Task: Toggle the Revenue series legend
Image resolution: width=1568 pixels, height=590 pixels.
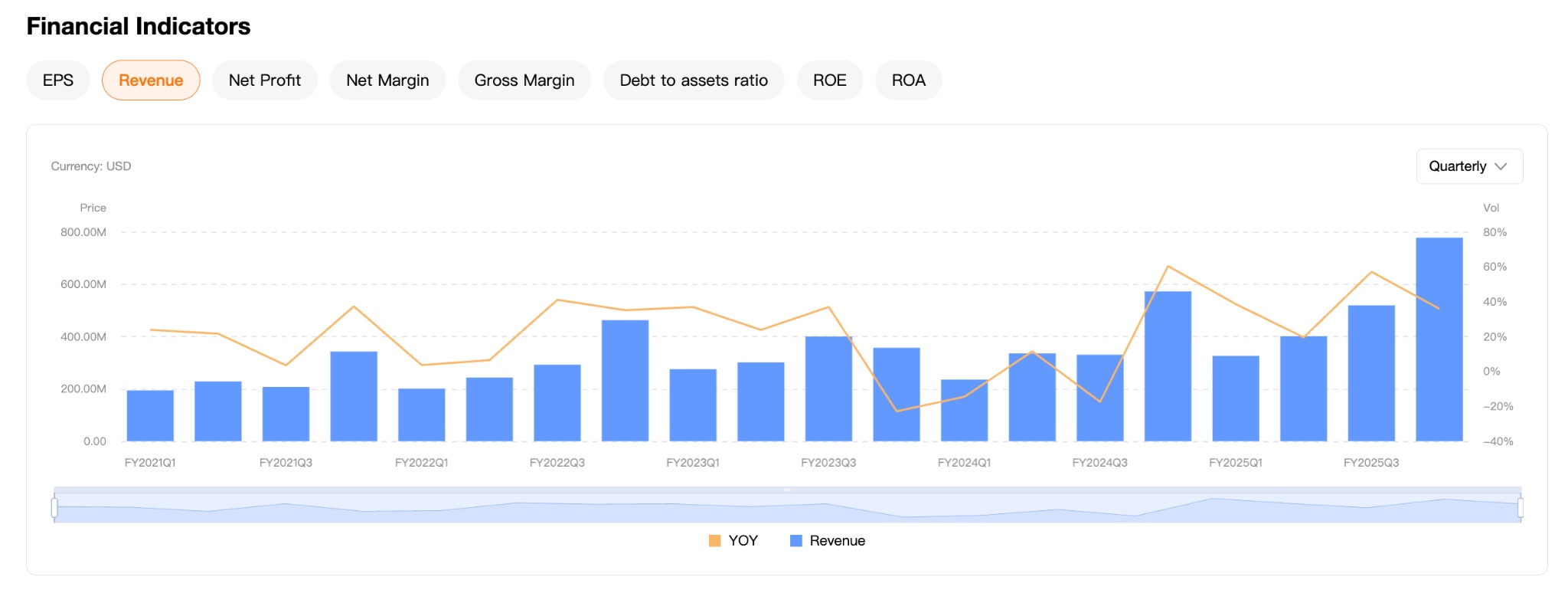Action: click(x=837, y=541)
